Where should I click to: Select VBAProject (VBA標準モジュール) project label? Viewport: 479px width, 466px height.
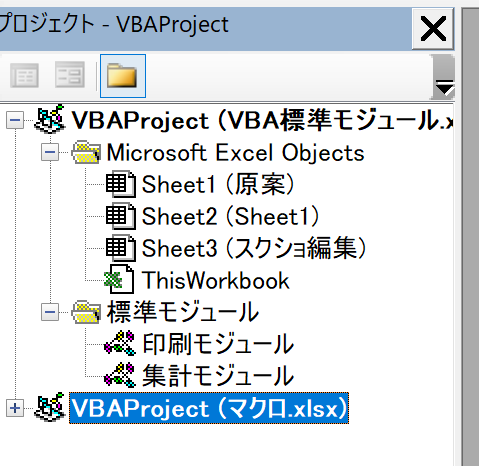262,120
